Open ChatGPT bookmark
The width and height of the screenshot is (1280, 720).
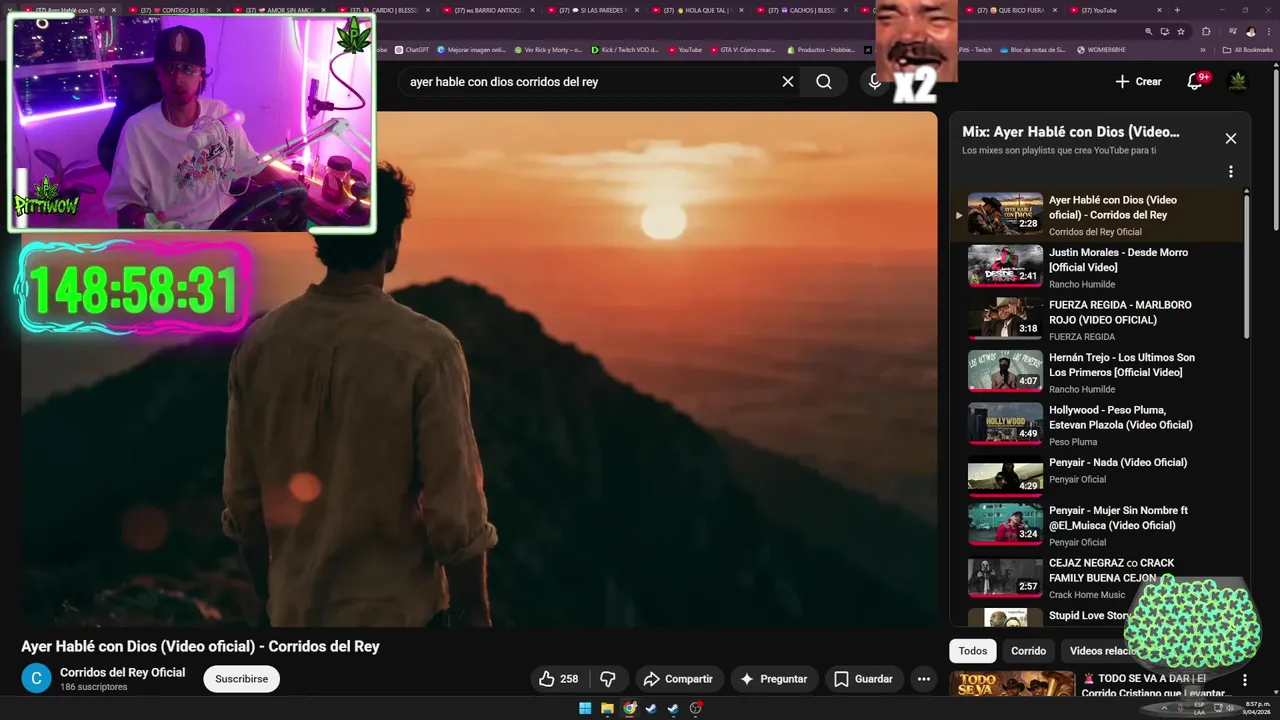(x=411, y=49)
